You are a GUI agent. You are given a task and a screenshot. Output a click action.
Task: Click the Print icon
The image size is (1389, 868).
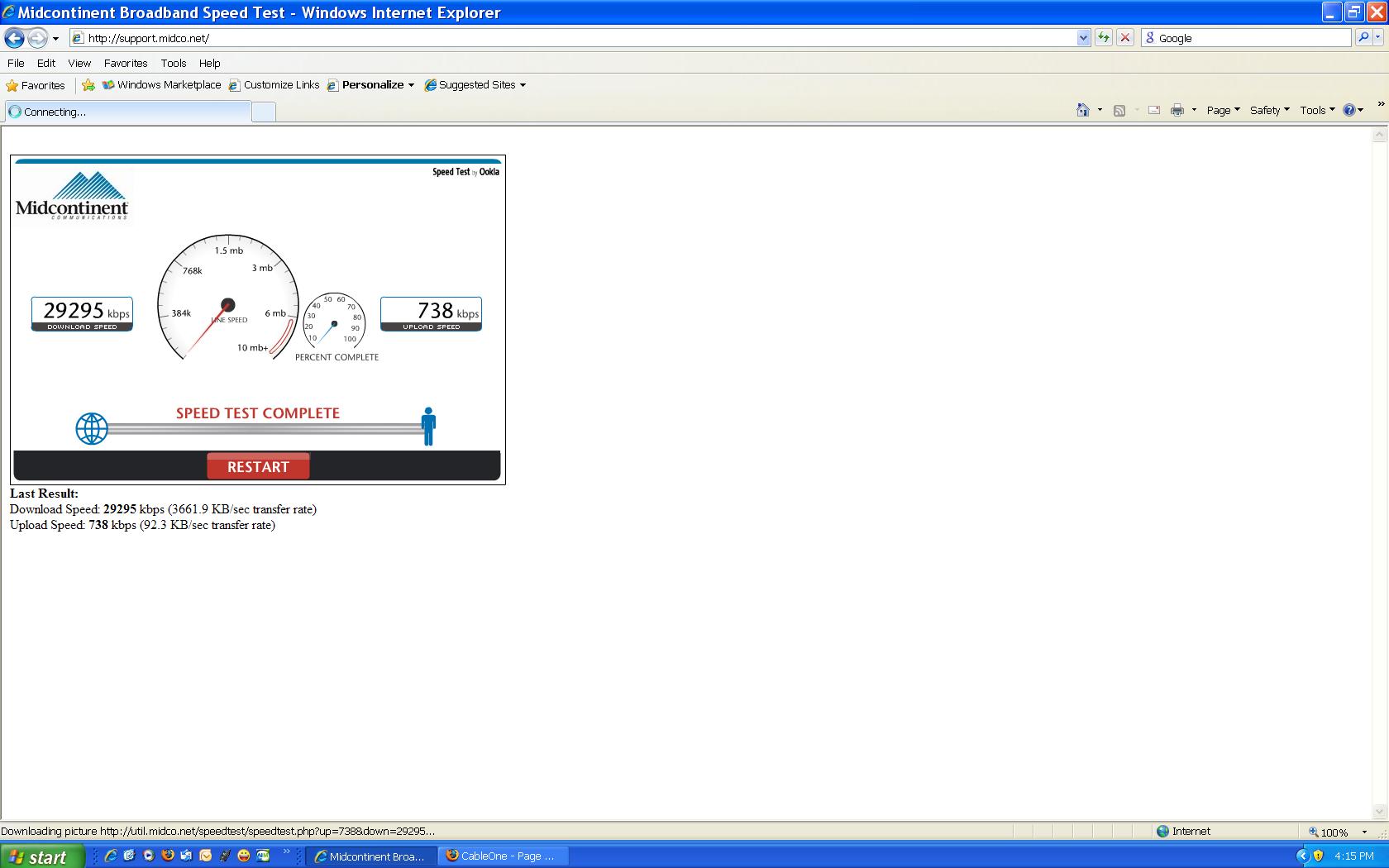(1177, 110)
